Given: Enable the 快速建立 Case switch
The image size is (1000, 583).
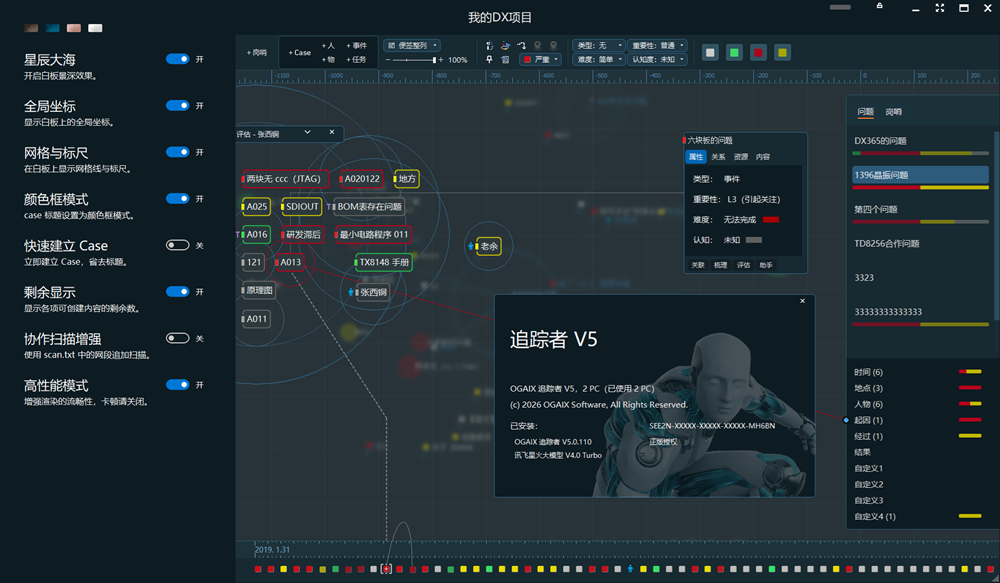Looking at the screenshot, I should click(x=178, y=245).
